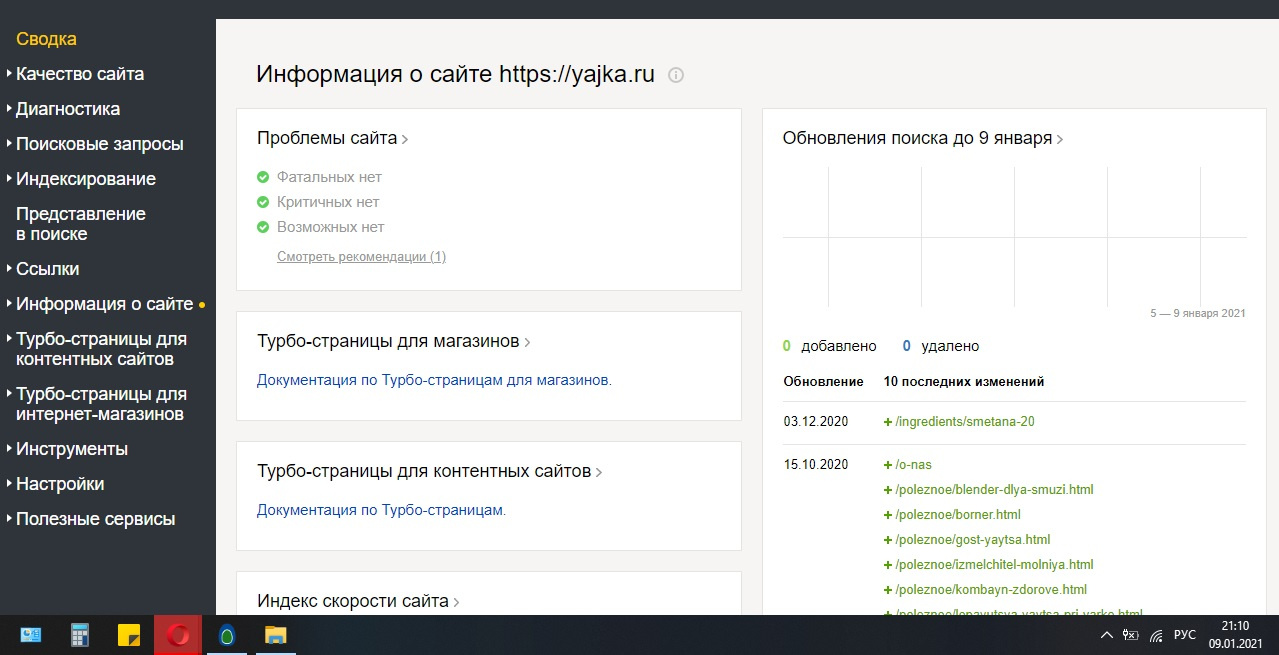Open the Calculator app in the taskbar
This screenshot has height=655, width=1279.
tap(80, 635)
